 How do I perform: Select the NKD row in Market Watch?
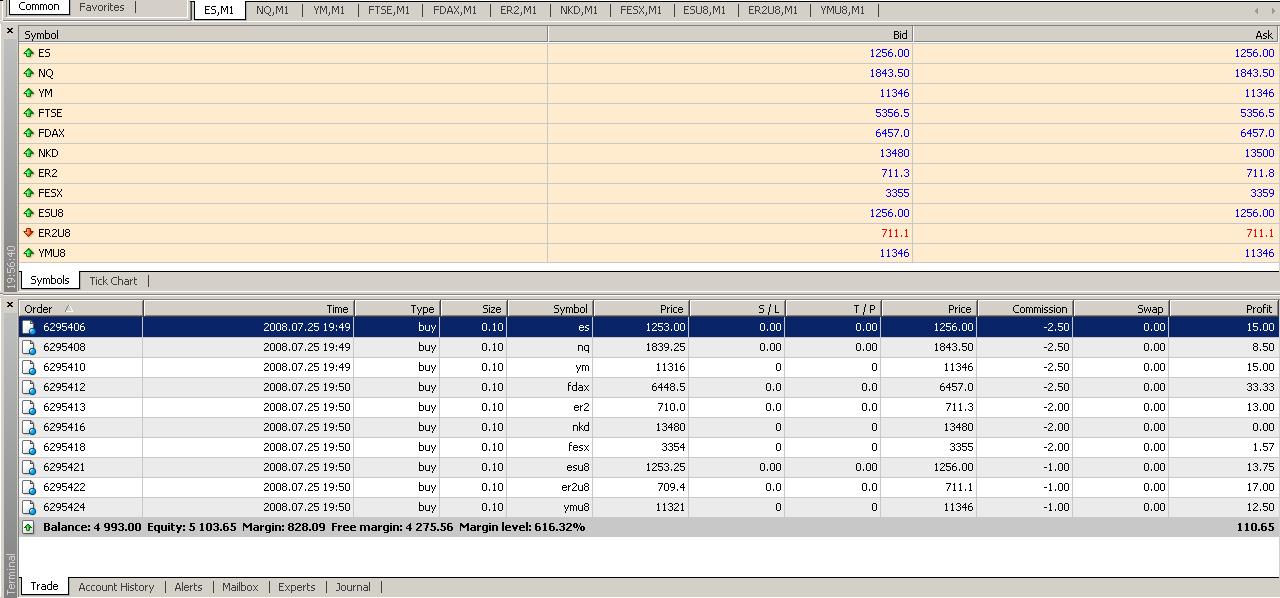(x=282, y=153)
